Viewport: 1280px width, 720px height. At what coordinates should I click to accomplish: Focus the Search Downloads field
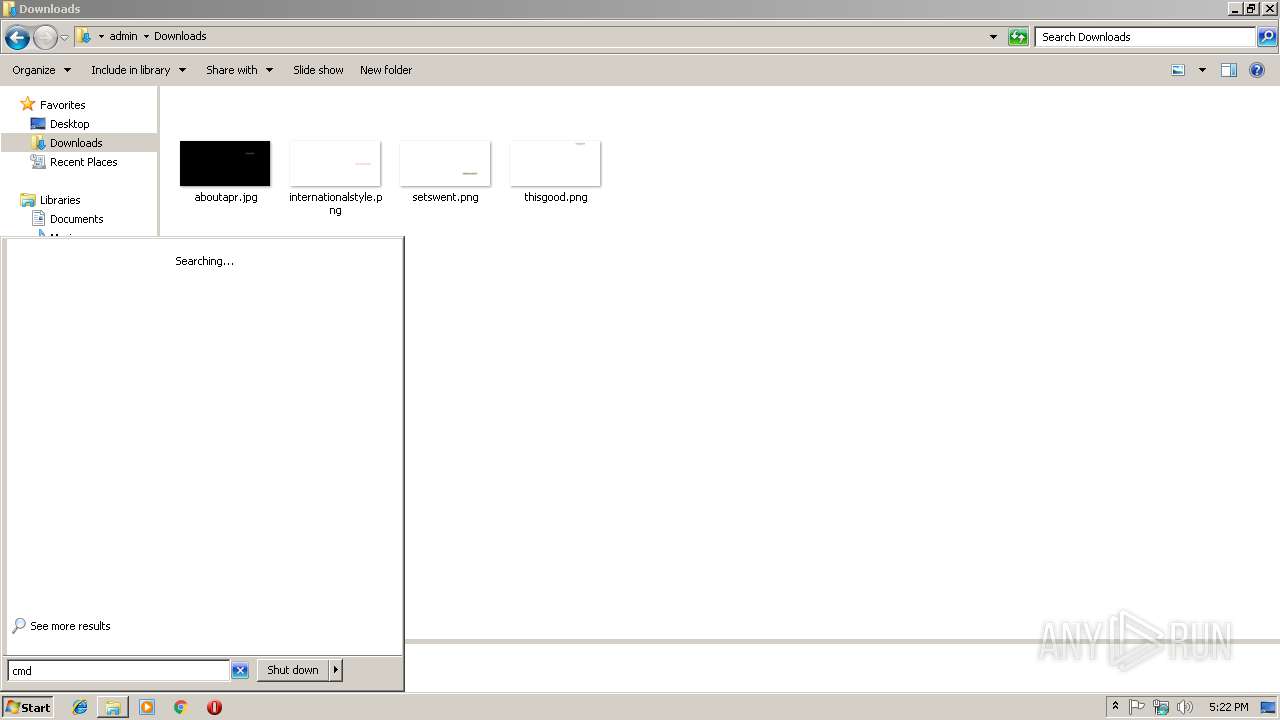tap(1145, 37)
